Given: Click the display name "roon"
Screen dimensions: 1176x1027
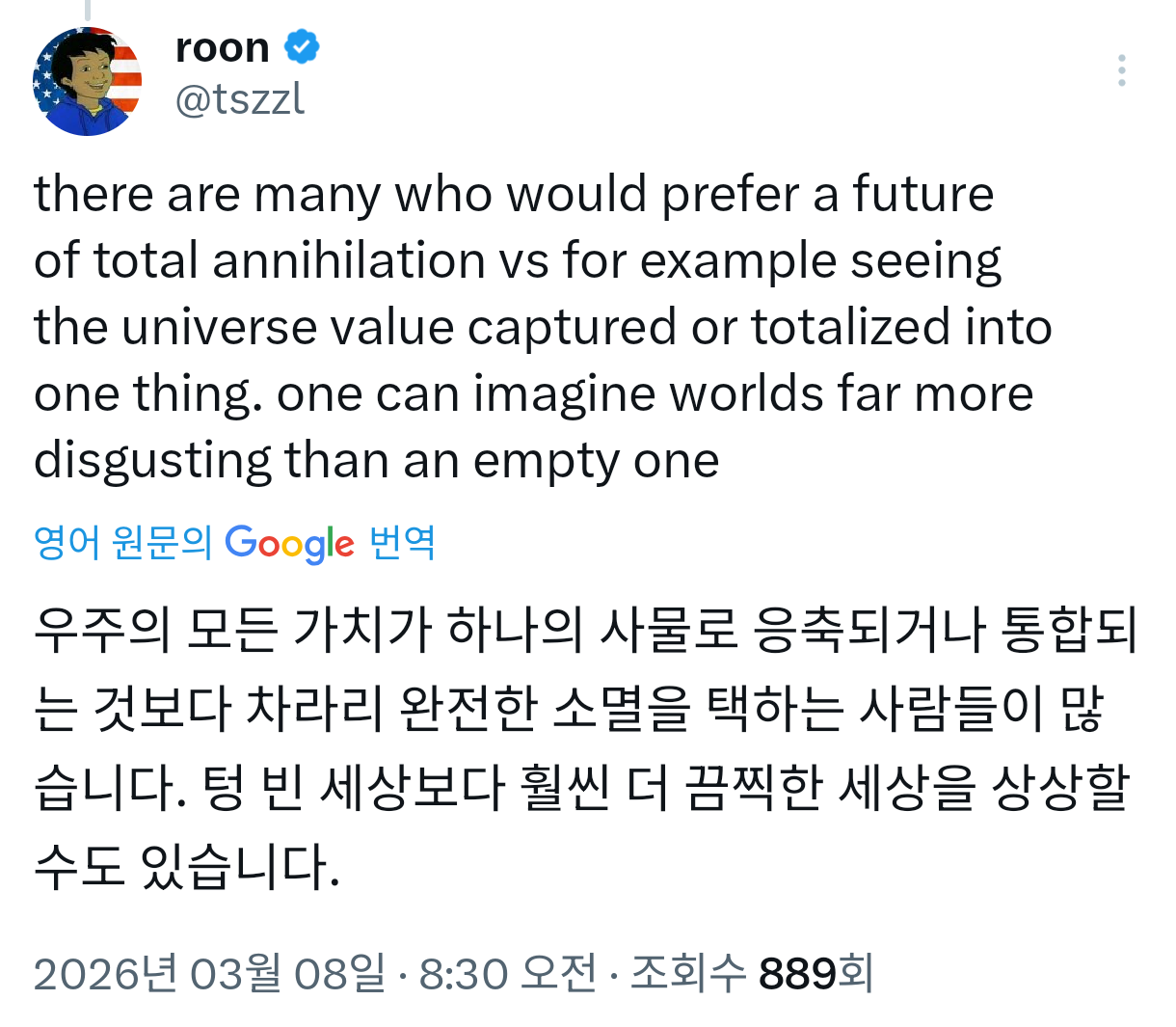Looking at the screenshot, I should click(223, 47).
